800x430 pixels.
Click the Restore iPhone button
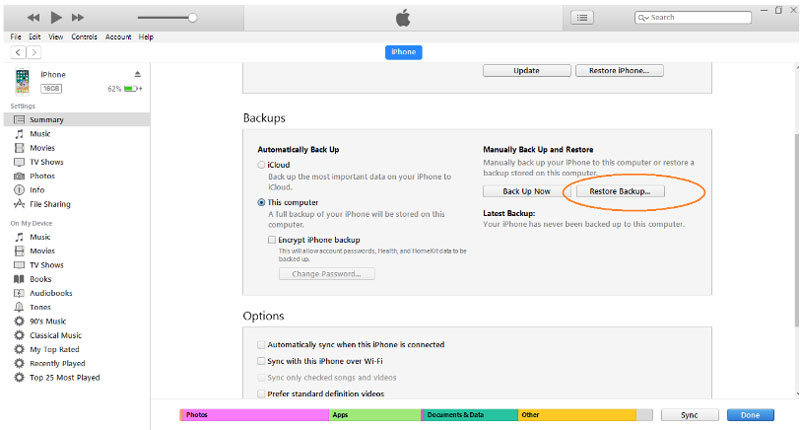tap(619, 70)
